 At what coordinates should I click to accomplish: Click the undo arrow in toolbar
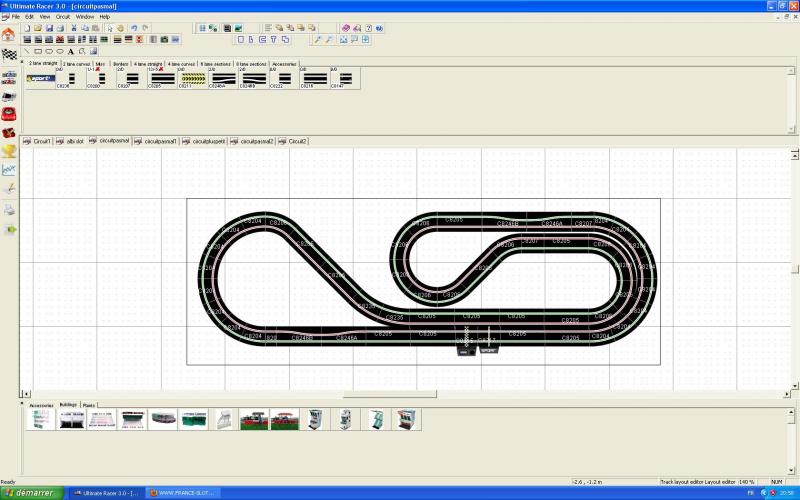134,28
